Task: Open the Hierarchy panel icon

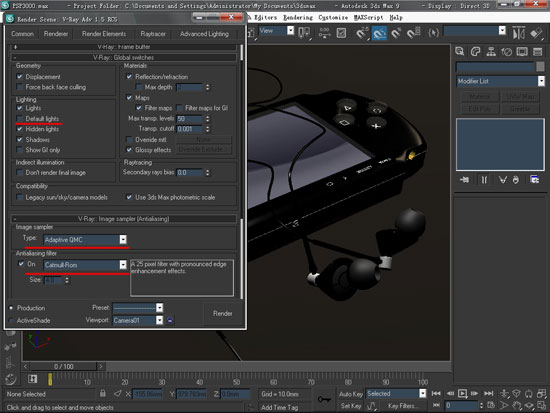Action: tap(491, 52)
